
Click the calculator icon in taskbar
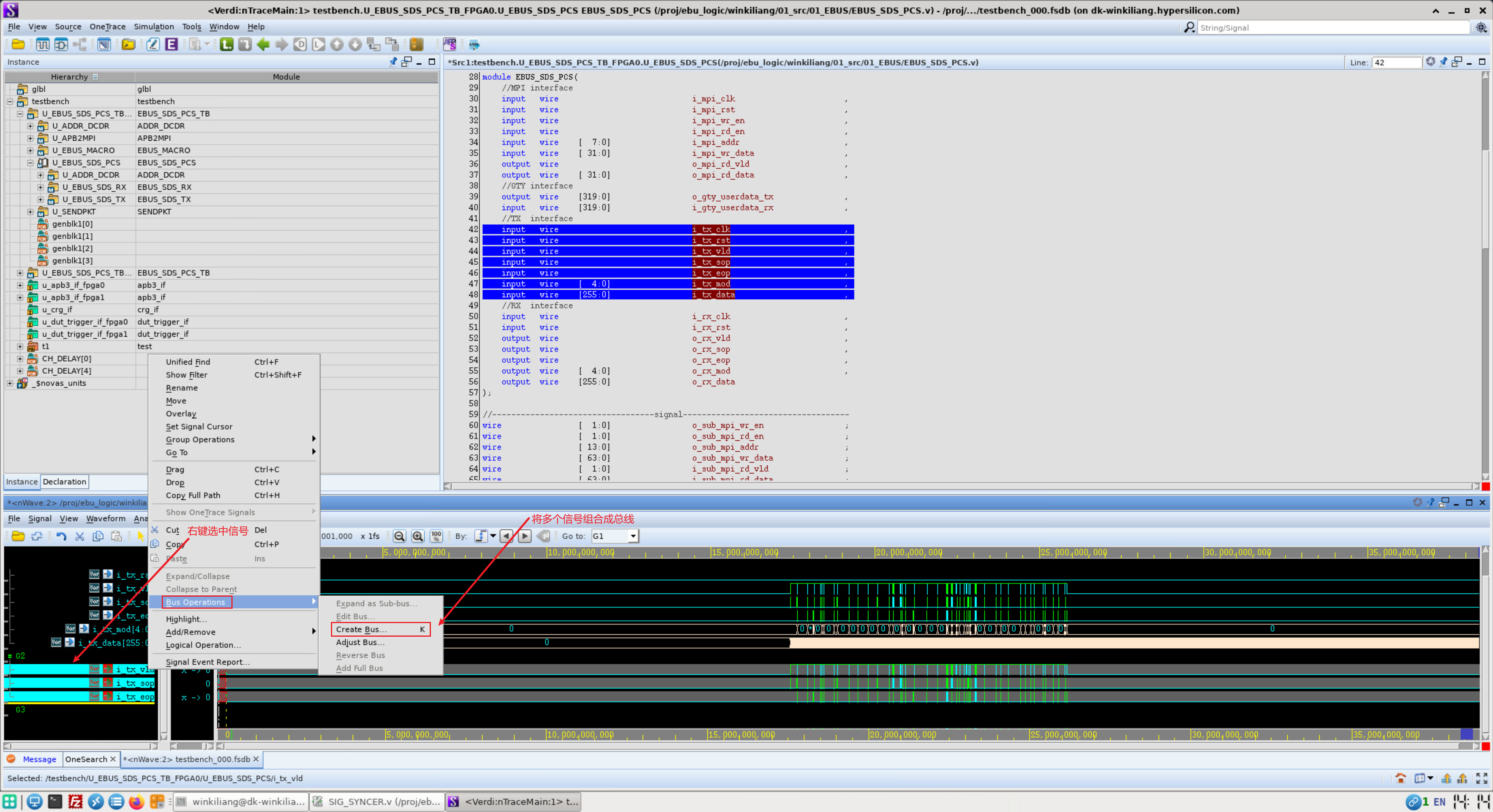pos(157,802)
